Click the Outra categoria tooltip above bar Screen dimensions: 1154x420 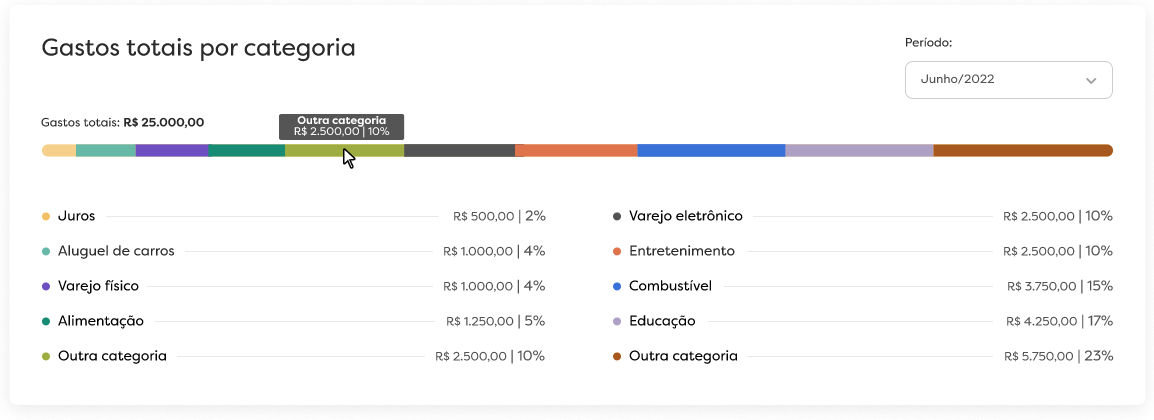click(341, 126)
